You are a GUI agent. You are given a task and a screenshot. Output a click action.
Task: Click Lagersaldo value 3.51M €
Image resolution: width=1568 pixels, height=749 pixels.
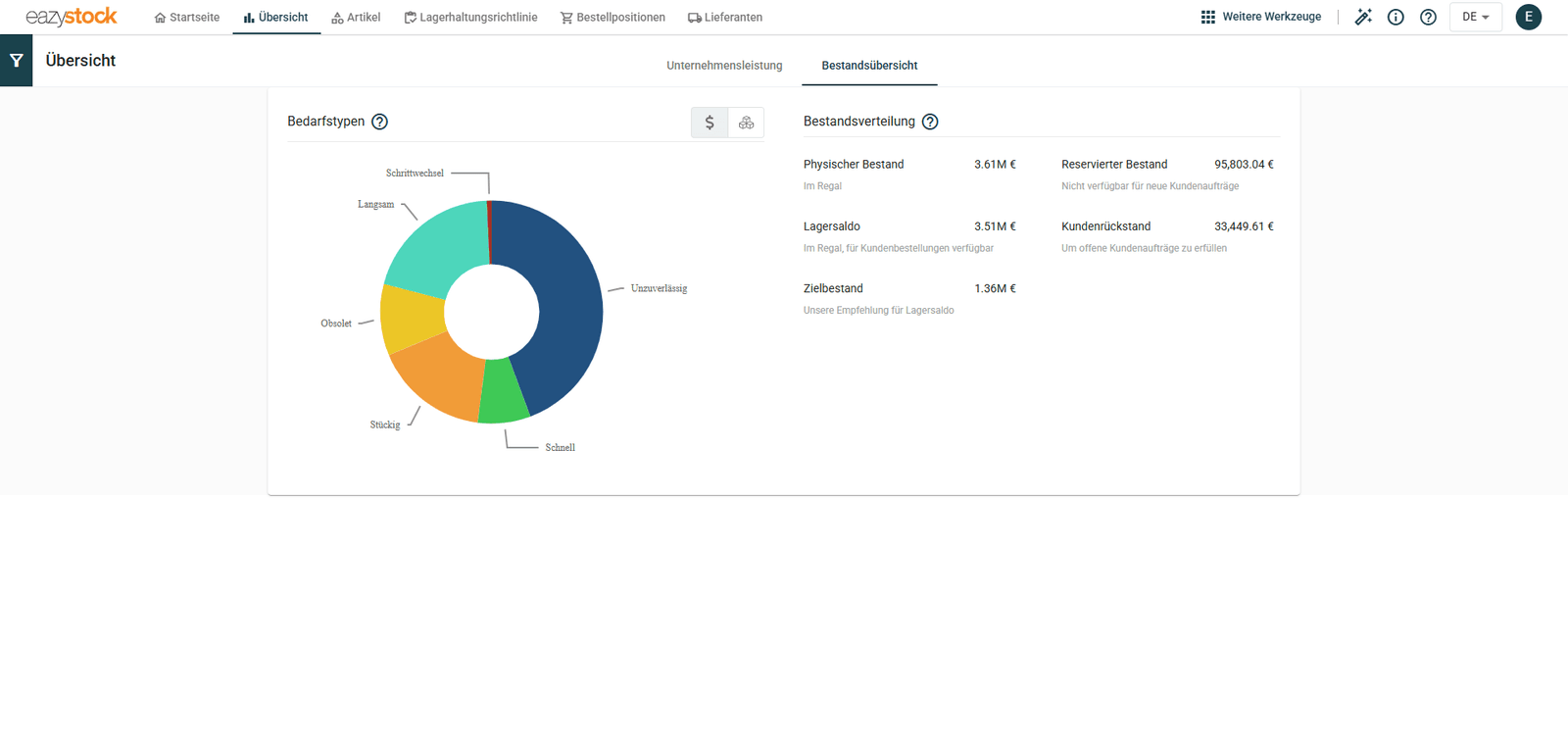[995, 226]
